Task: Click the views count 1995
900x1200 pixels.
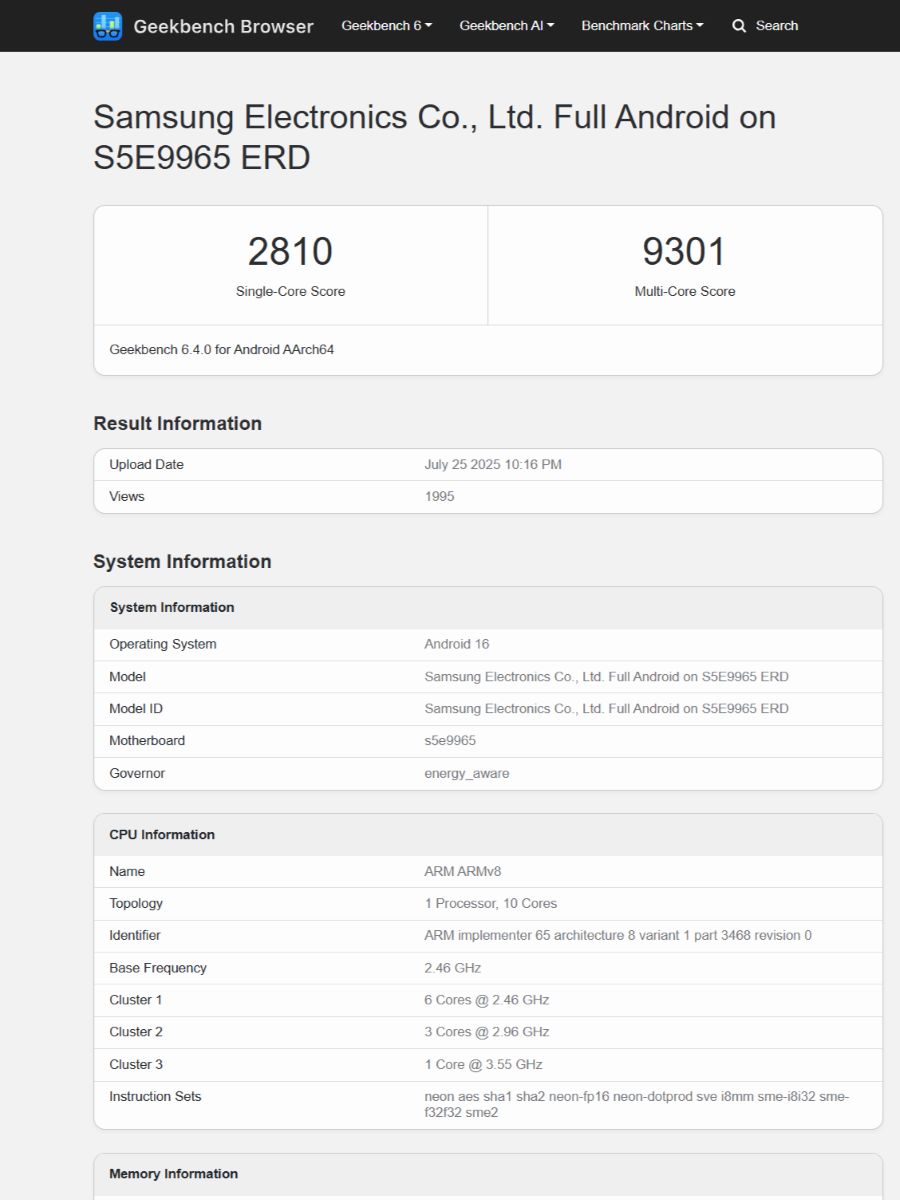Action: pos(439,496)
